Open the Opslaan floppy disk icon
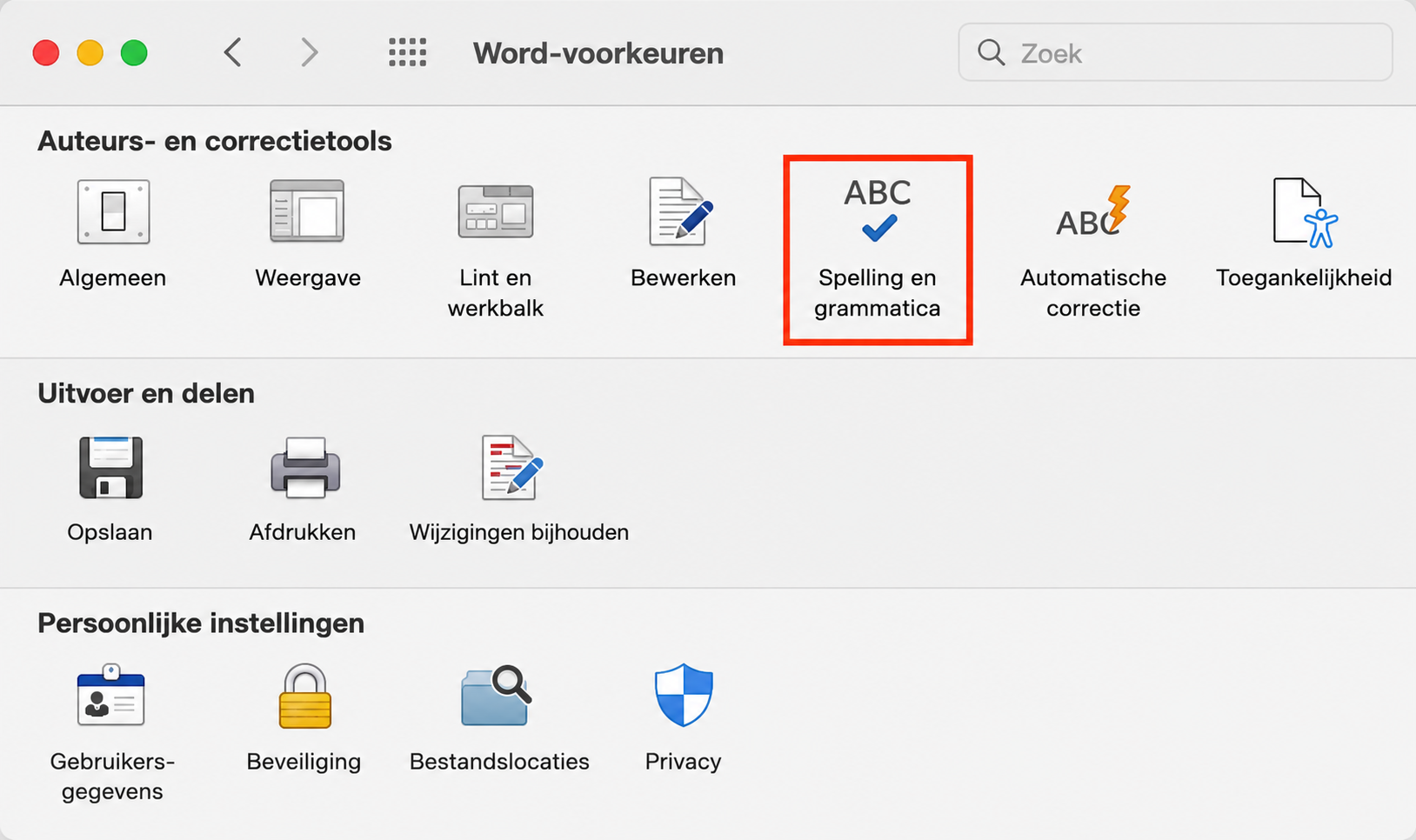This screenshot has width=1416, height=840. [110, 467]
